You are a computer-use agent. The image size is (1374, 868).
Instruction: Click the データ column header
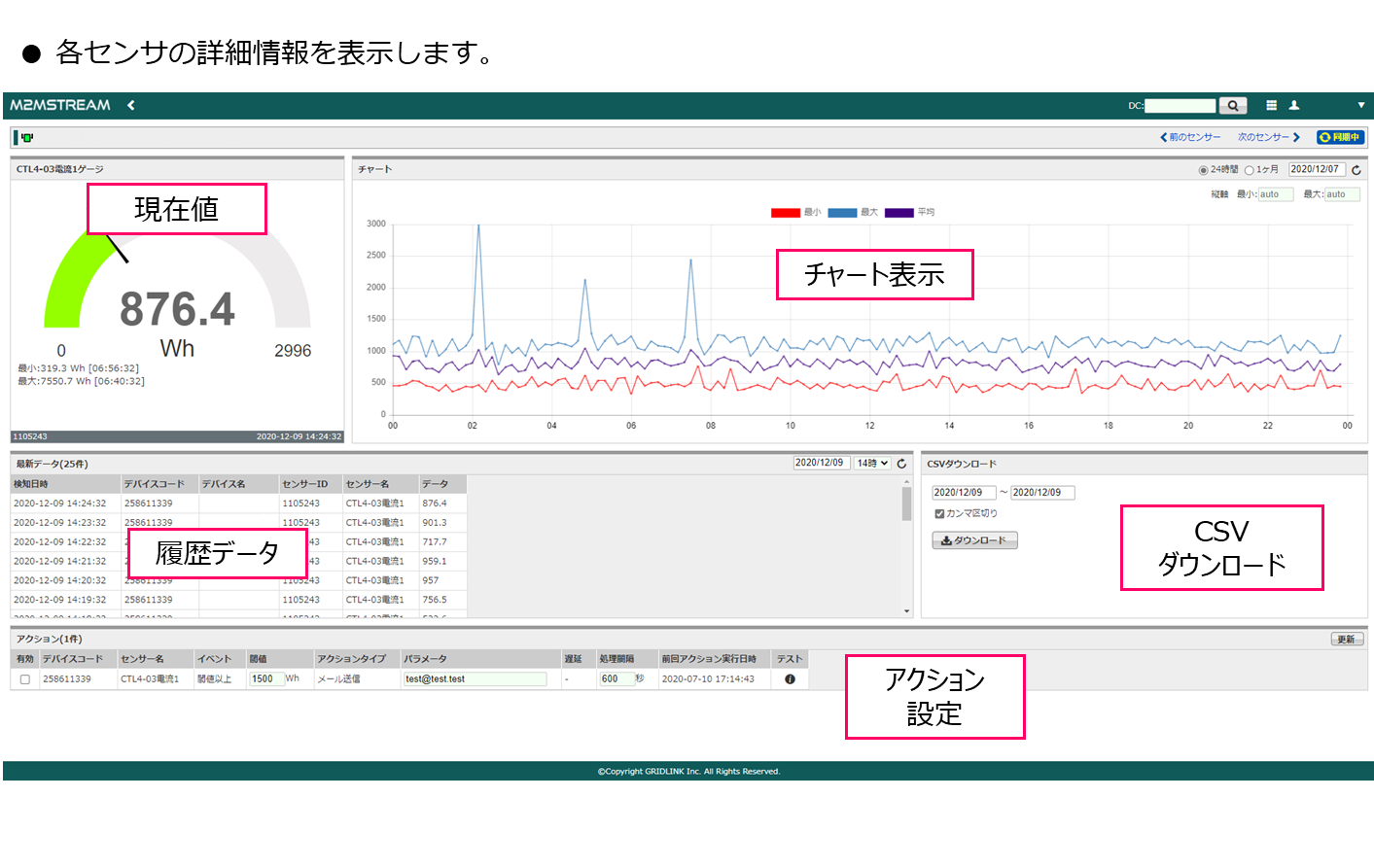(442, 484)
